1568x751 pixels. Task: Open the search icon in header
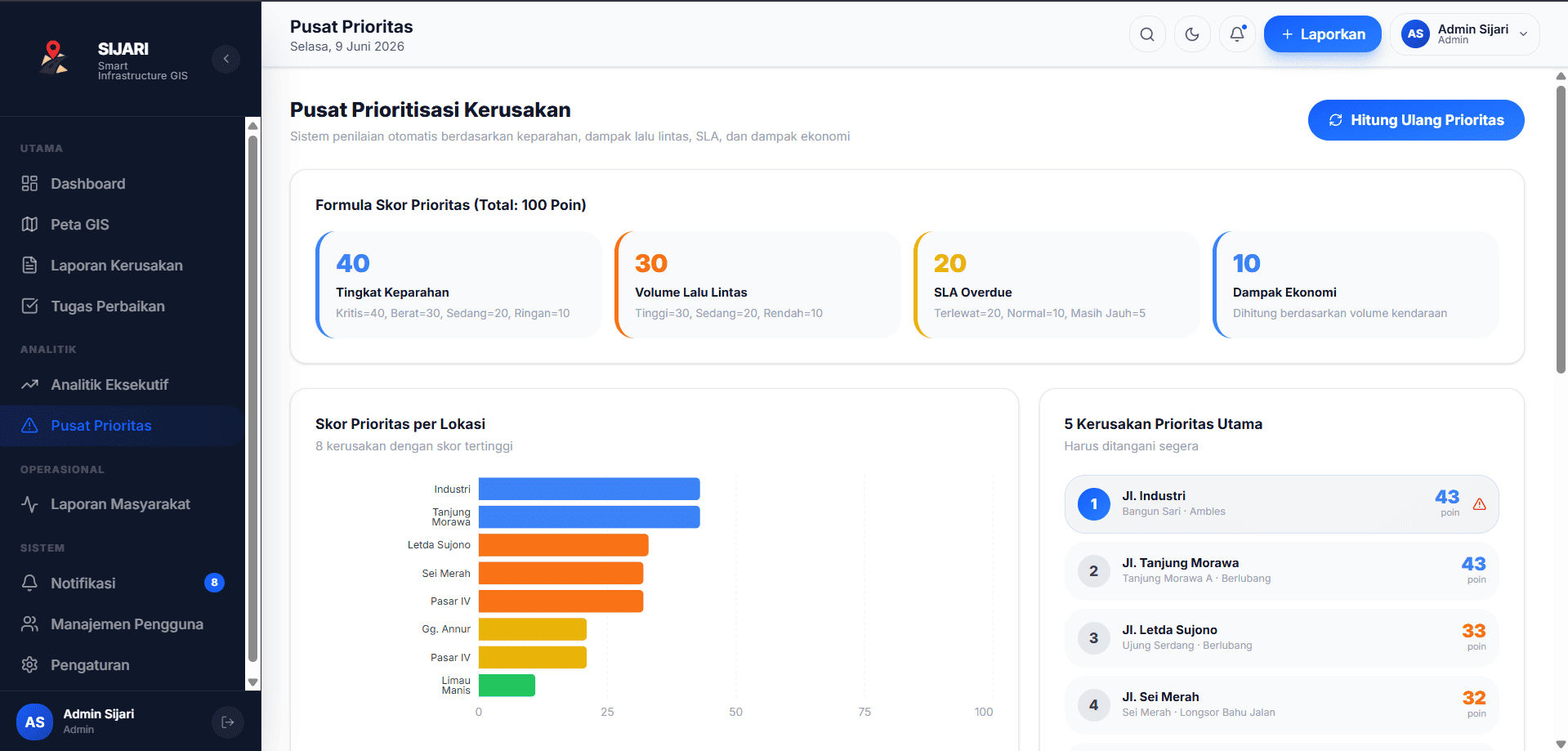point(1147,34)
